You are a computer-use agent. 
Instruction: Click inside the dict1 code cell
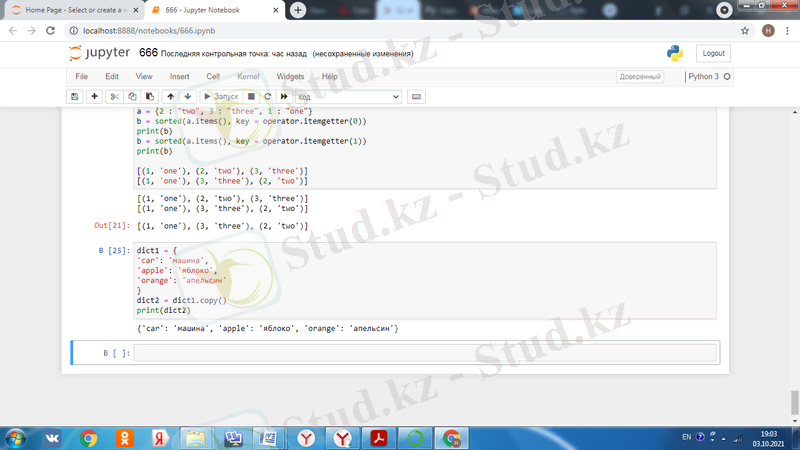point(425,281)
